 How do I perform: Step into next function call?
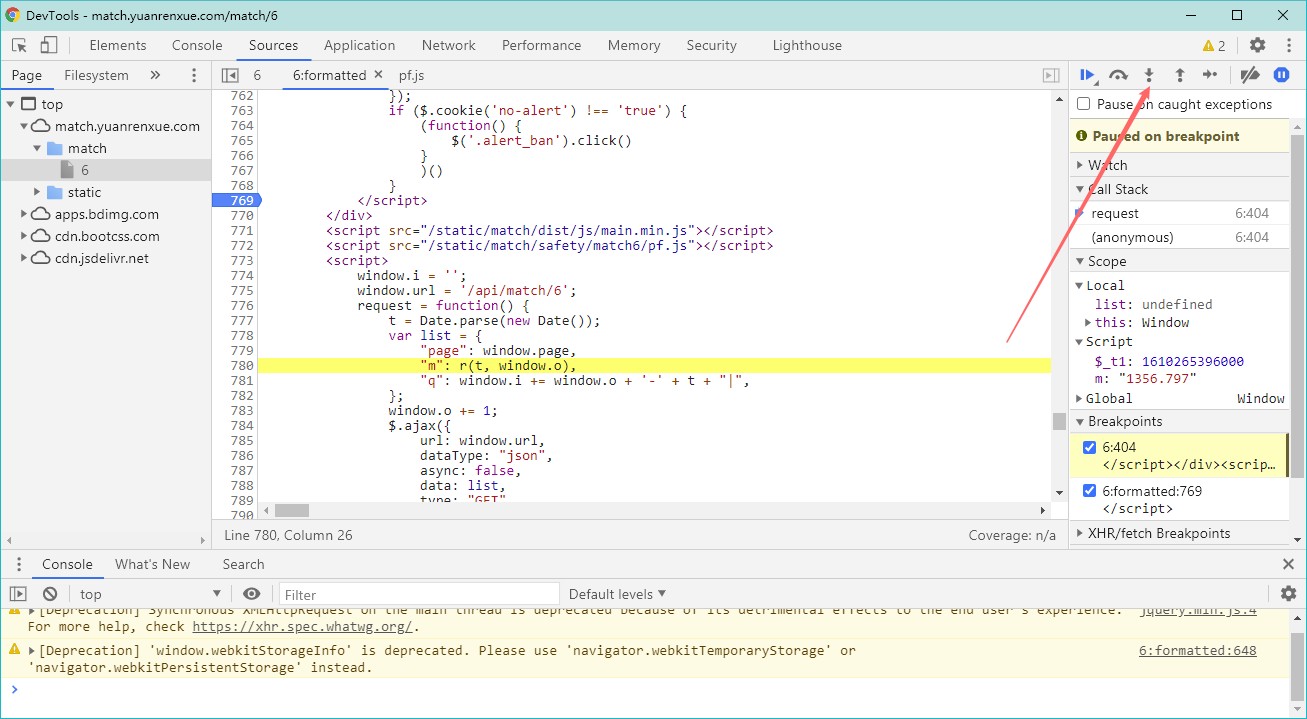[x=1149, y=75]
